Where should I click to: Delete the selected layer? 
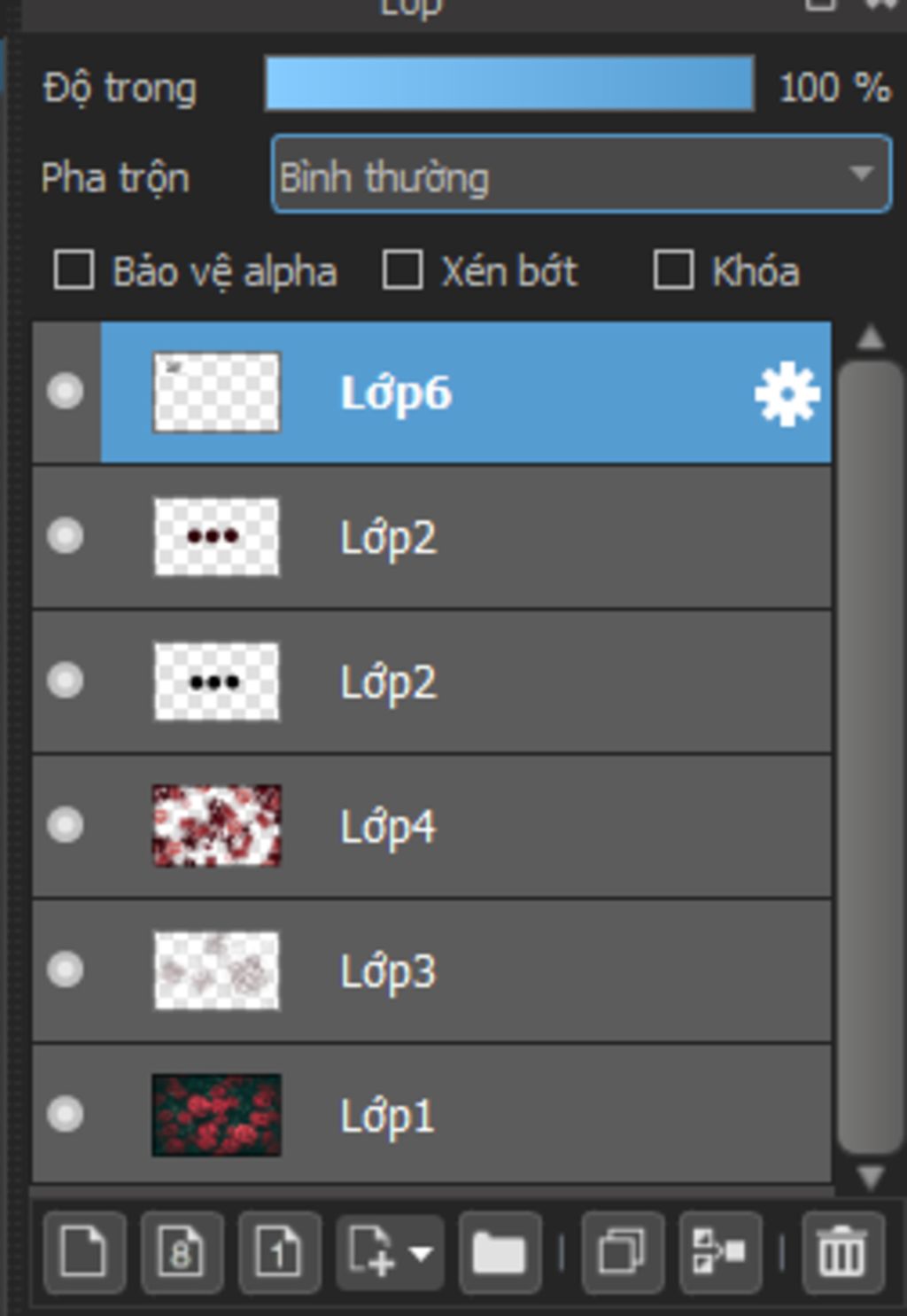pos(841,1252)
